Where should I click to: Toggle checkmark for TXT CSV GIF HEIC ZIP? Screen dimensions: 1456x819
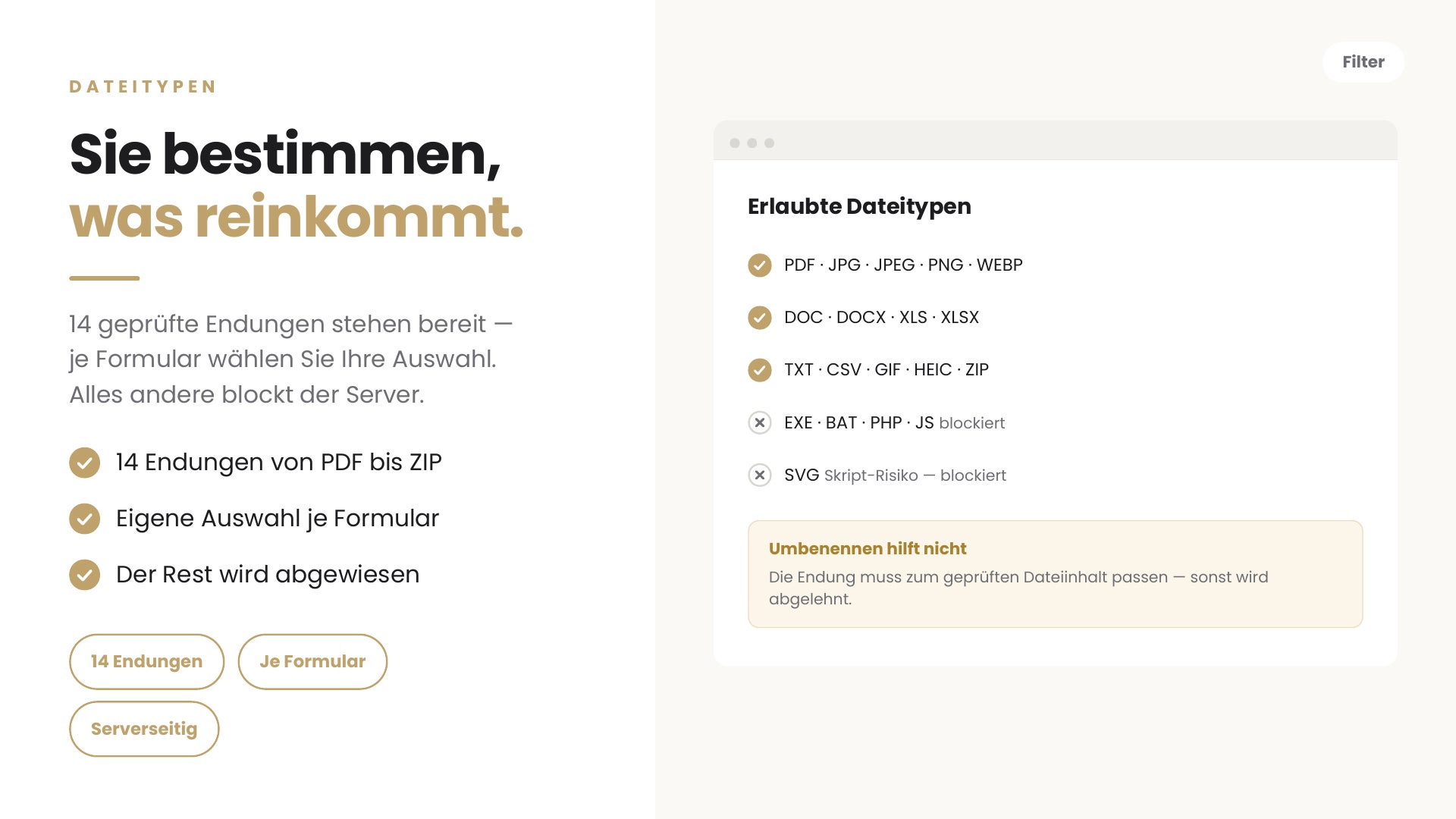[x=759, y=370]
